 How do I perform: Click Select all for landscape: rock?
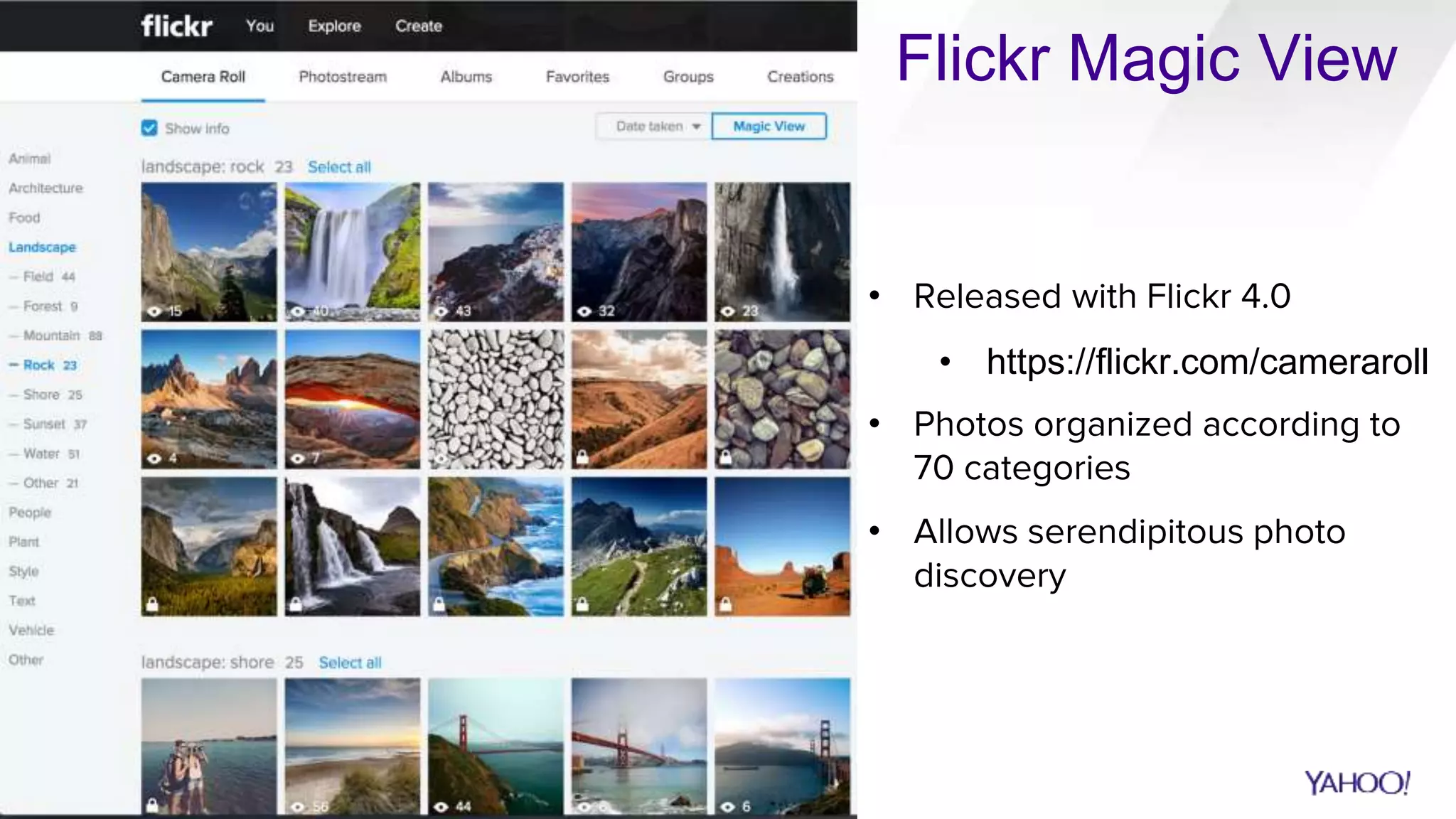(x=339, y=167)
